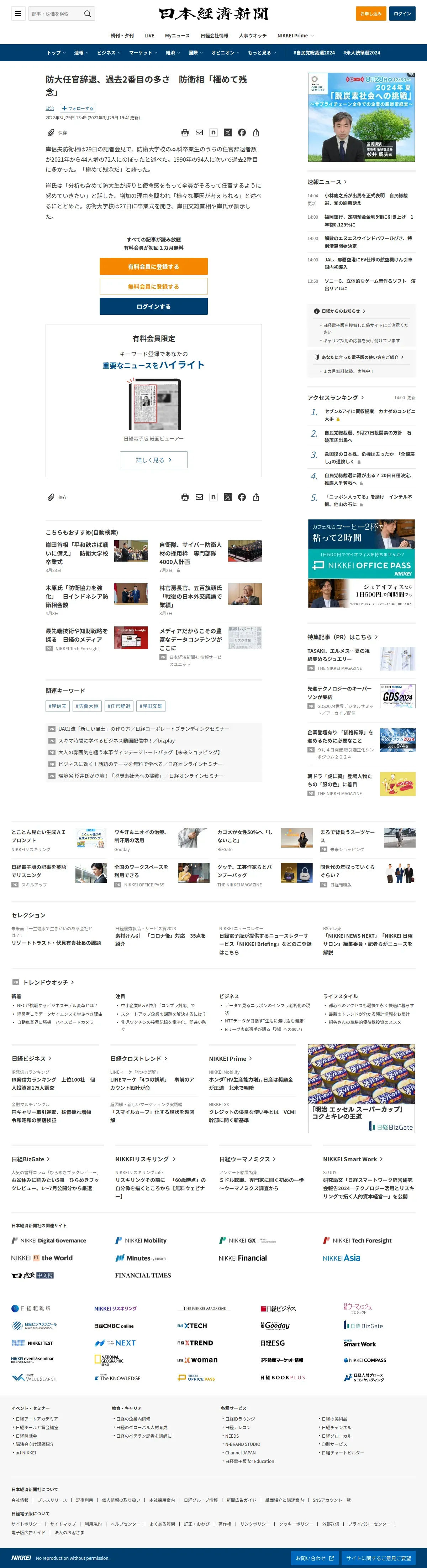Click the lower printer icon below the member box
The width and height of the screenshot is (427, 1568).
pos(185,497)
